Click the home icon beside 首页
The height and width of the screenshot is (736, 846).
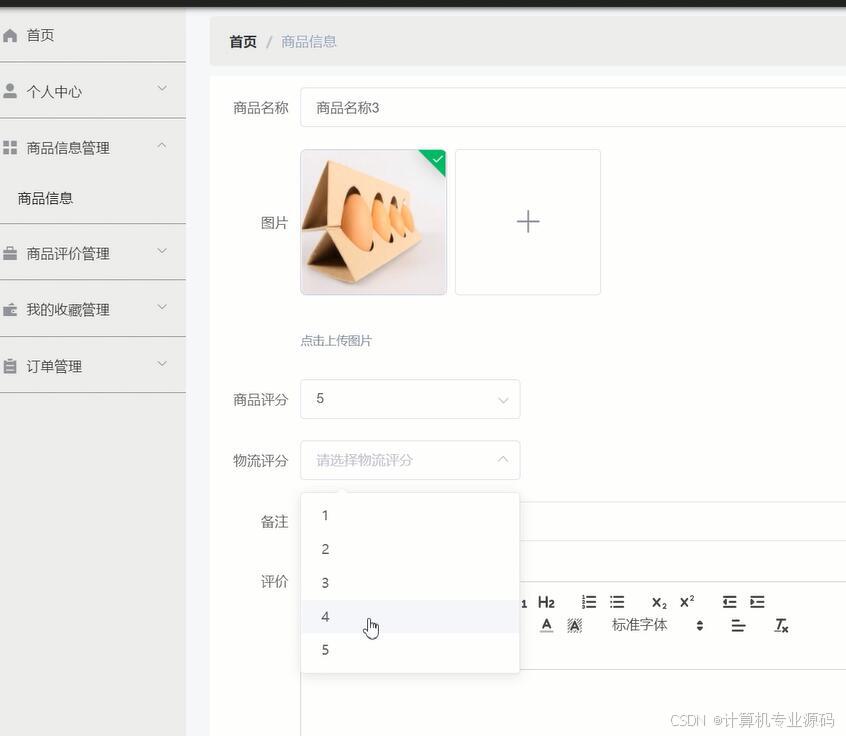(10, 36)
